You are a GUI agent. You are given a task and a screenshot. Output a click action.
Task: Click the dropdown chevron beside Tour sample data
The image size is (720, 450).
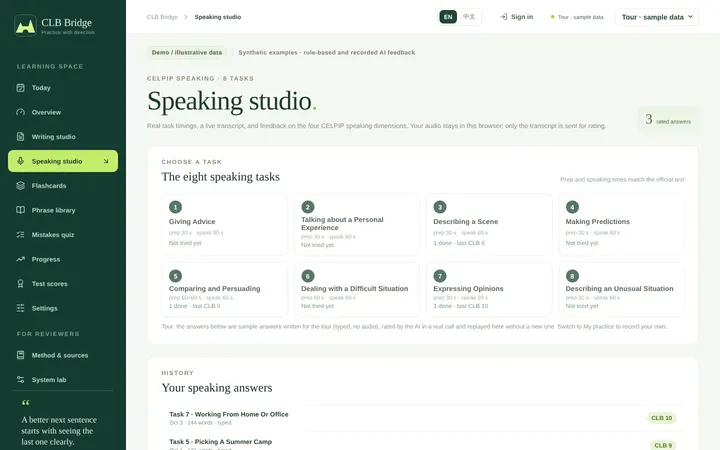[690, 17]
